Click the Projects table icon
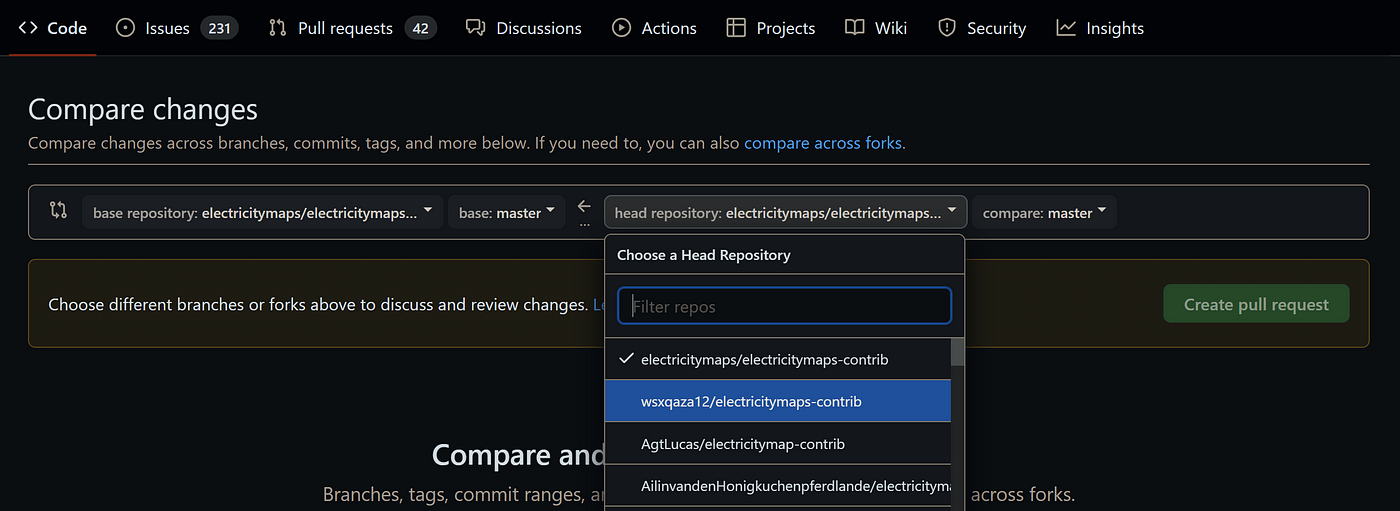The width and height of the screenshot is (1400, 511). (736, 28)
